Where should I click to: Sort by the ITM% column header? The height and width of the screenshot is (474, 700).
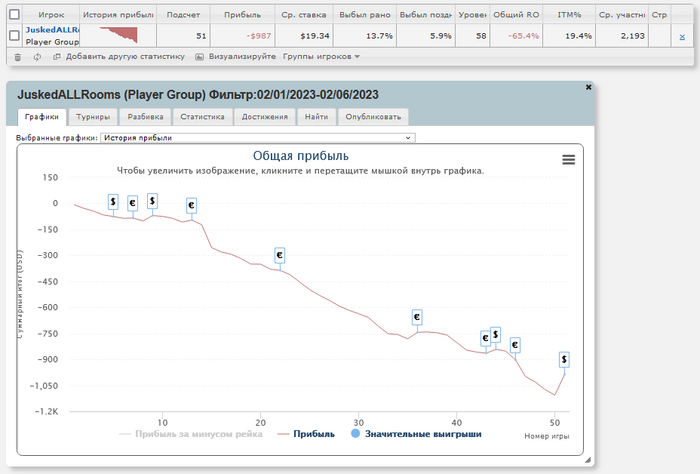(569, 15)
